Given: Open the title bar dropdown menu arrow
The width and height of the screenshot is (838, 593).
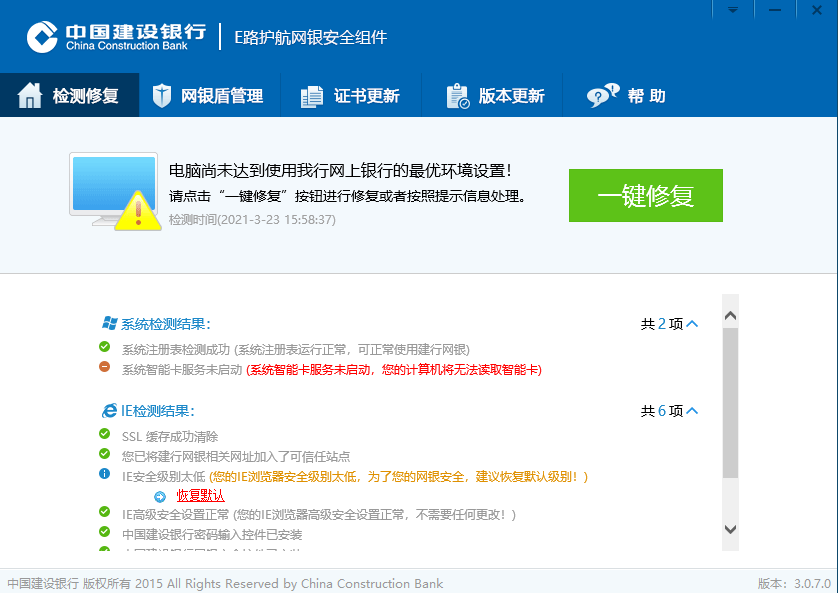Looking at the screenshot, I should [733, 10].
